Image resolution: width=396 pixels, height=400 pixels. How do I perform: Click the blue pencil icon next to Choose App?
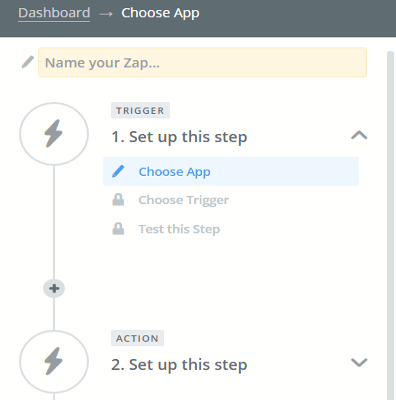coord(118,171)
